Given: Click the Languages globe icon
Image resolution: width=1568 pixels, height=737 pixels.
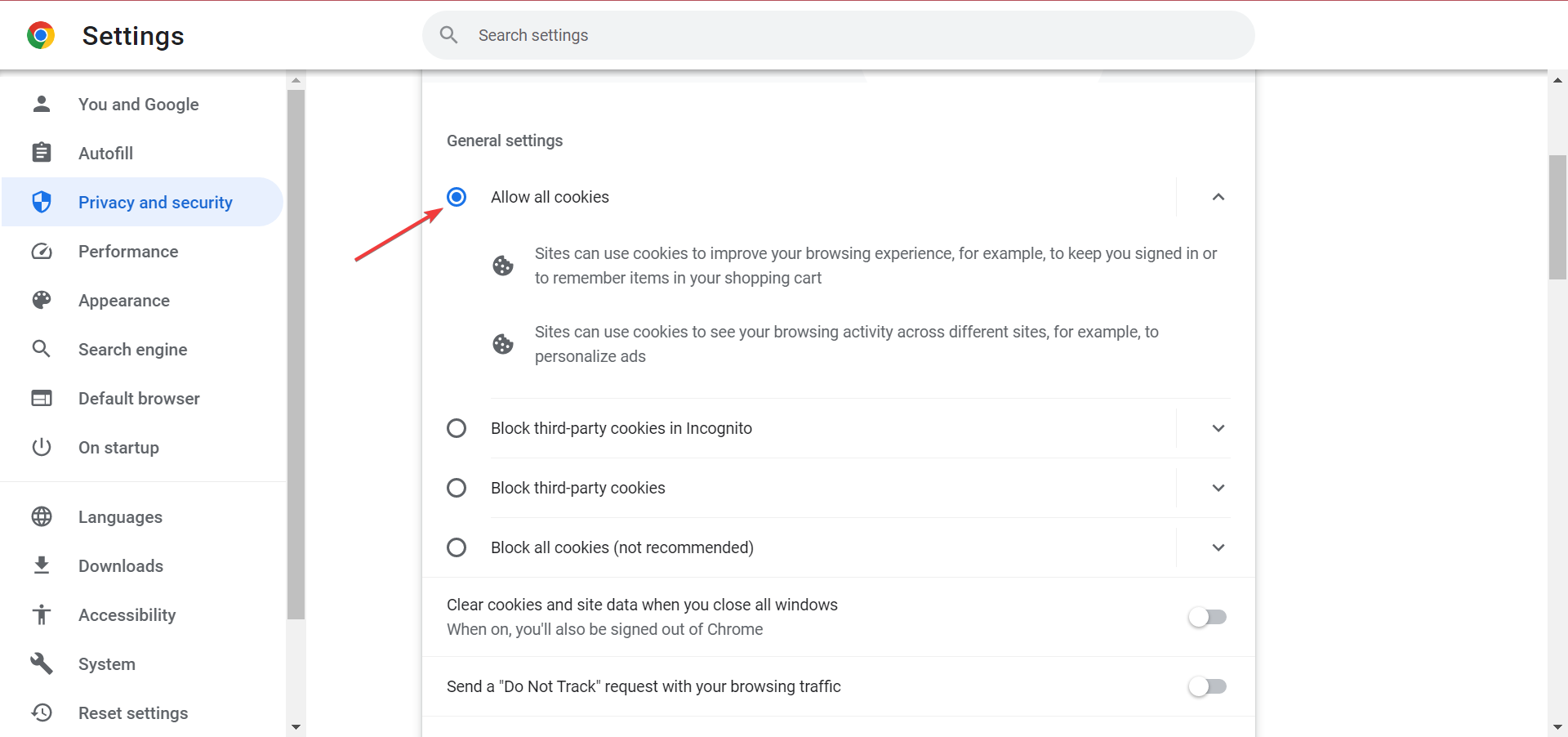Looking at the screenshot, I should click(x=42, y=516).
